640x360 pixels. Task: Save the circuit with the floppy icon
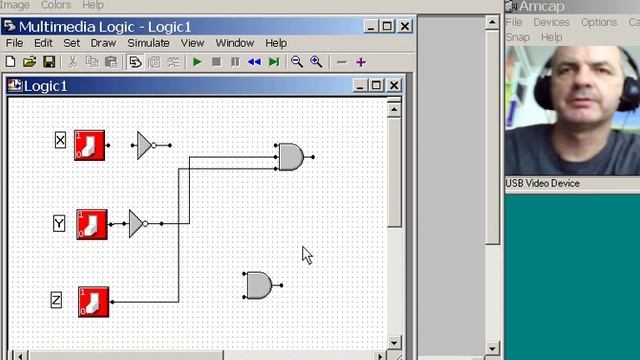point(49,62)
